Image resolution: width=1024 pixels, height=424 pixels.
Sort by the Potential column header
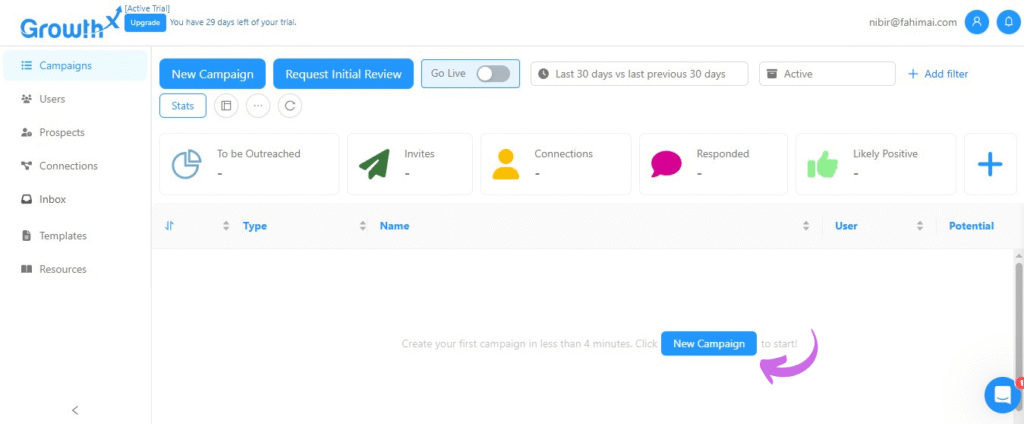click(x=971, y=226)
